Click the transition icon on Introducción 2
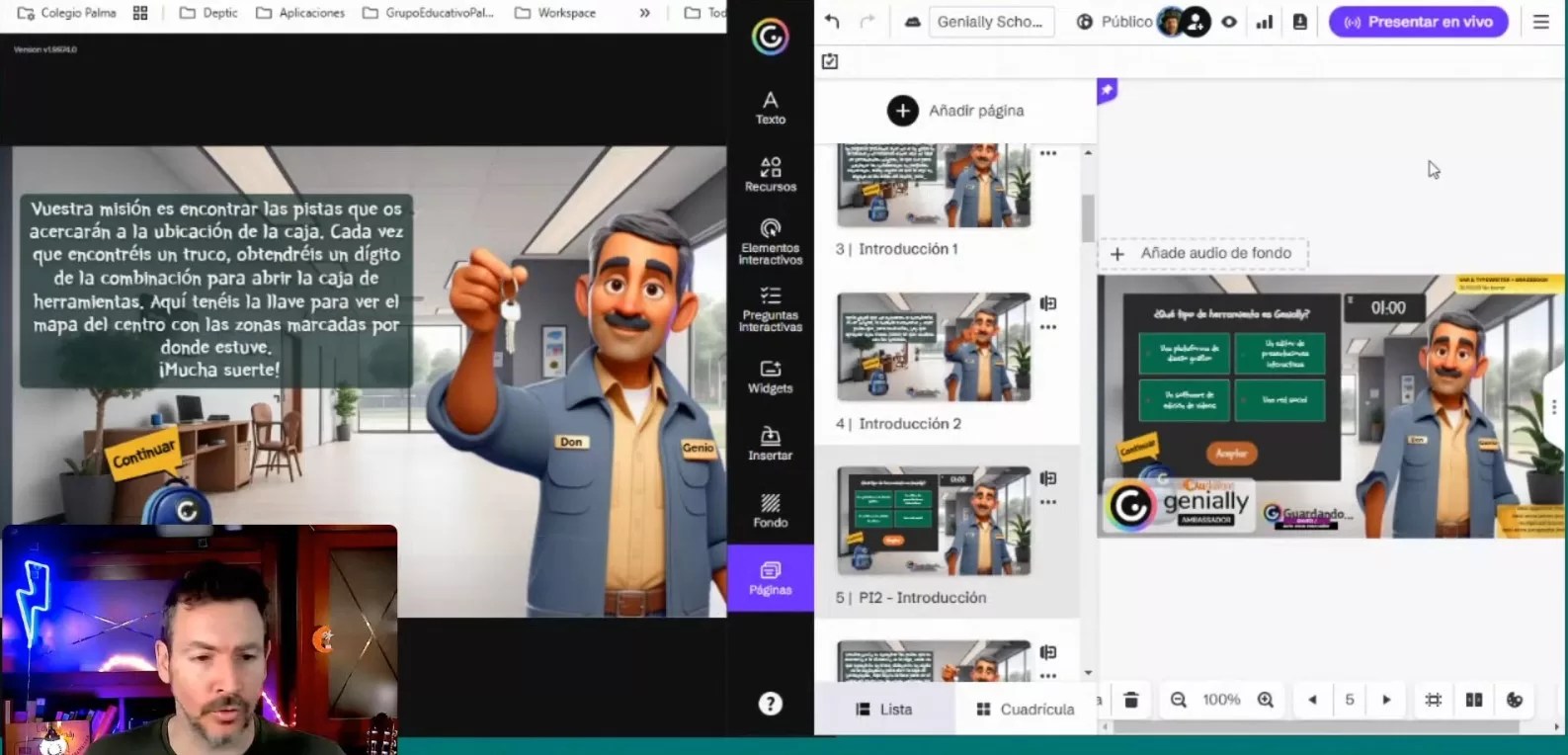Image resolution: width=1568 pixels, height=755 pixels. pyautogui.click(x=1048, y=303)
